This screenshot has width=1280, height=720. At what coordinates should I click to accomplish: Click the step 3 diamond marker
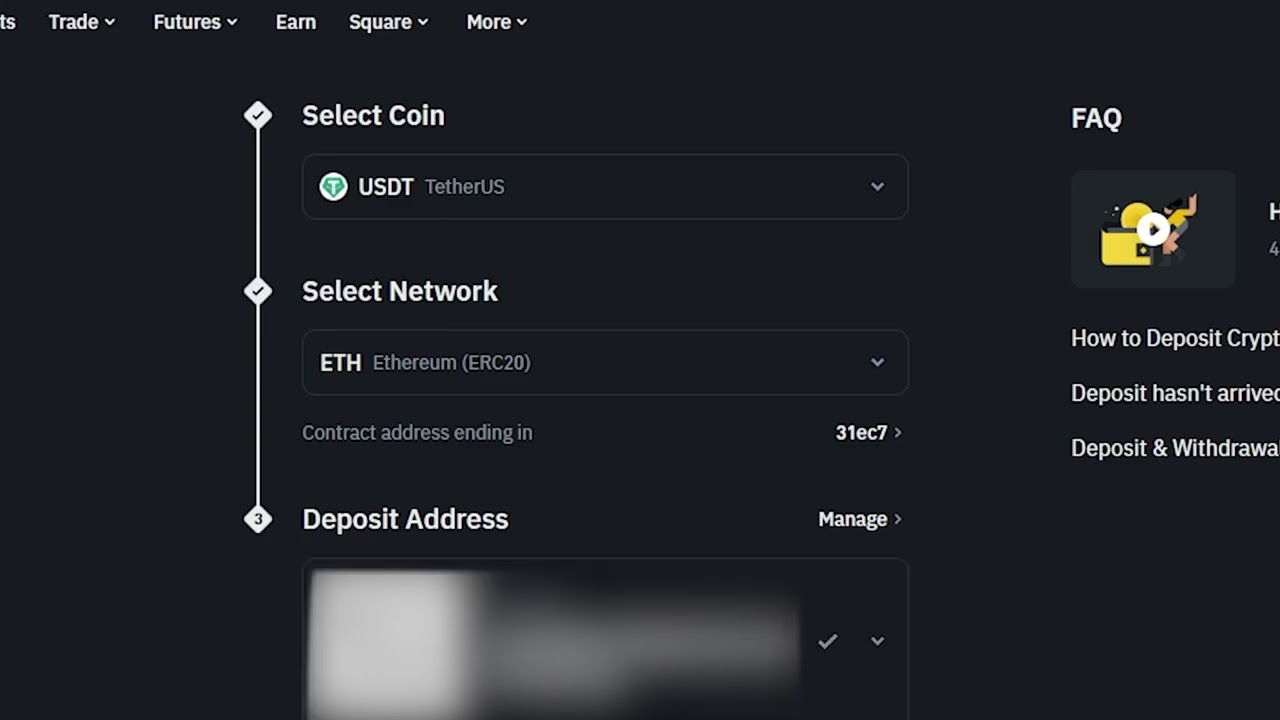[x=258, y=519]
